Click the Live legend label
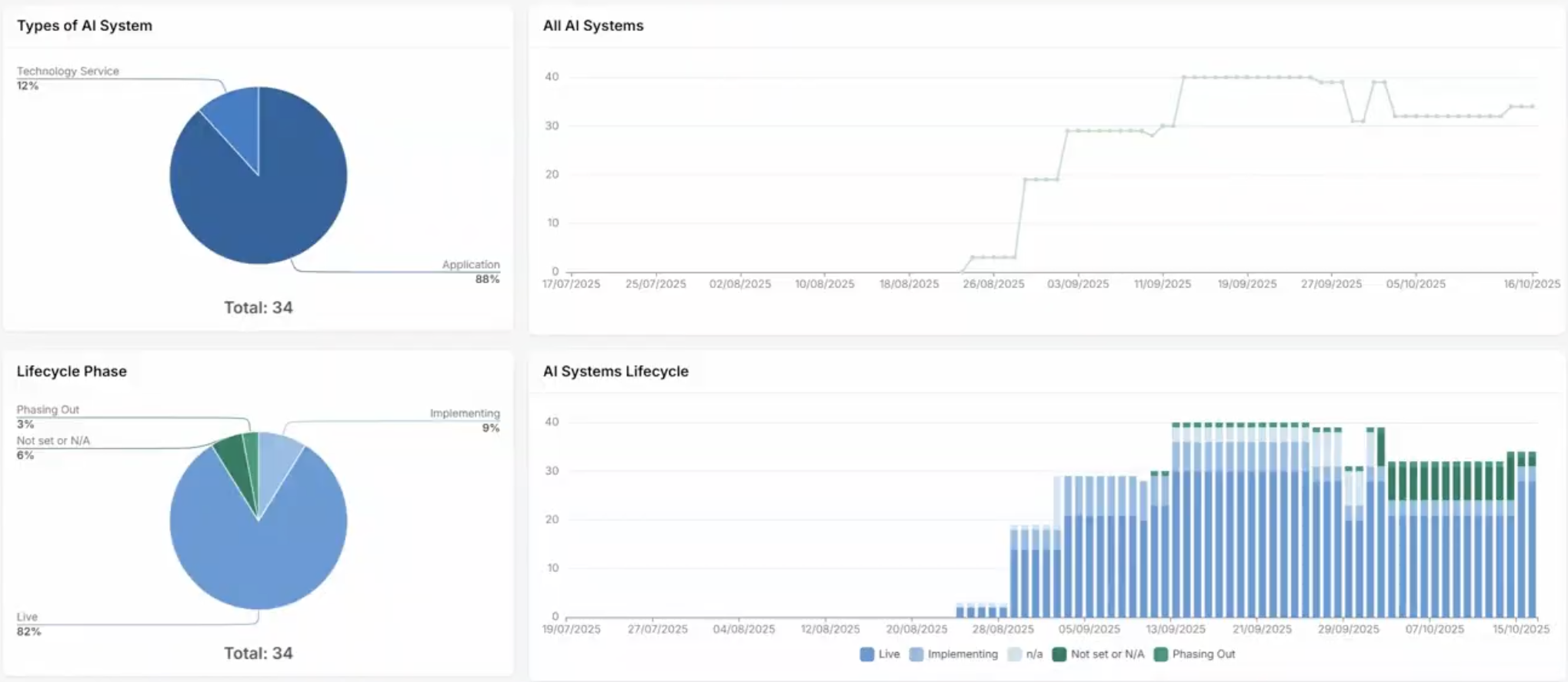The width and height of the screenshot is (1568, 682). (x=889, y=654)
